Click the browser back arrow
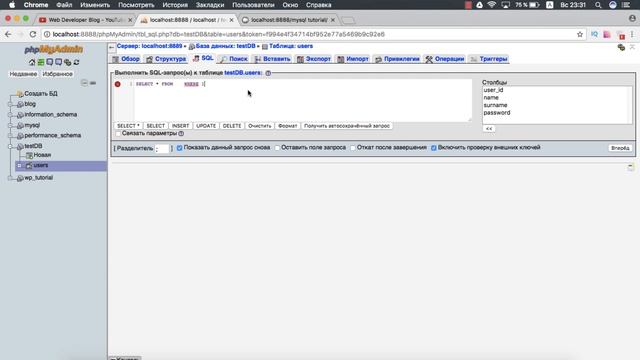Viewport: 640px width, 360px height. (8, 34)
